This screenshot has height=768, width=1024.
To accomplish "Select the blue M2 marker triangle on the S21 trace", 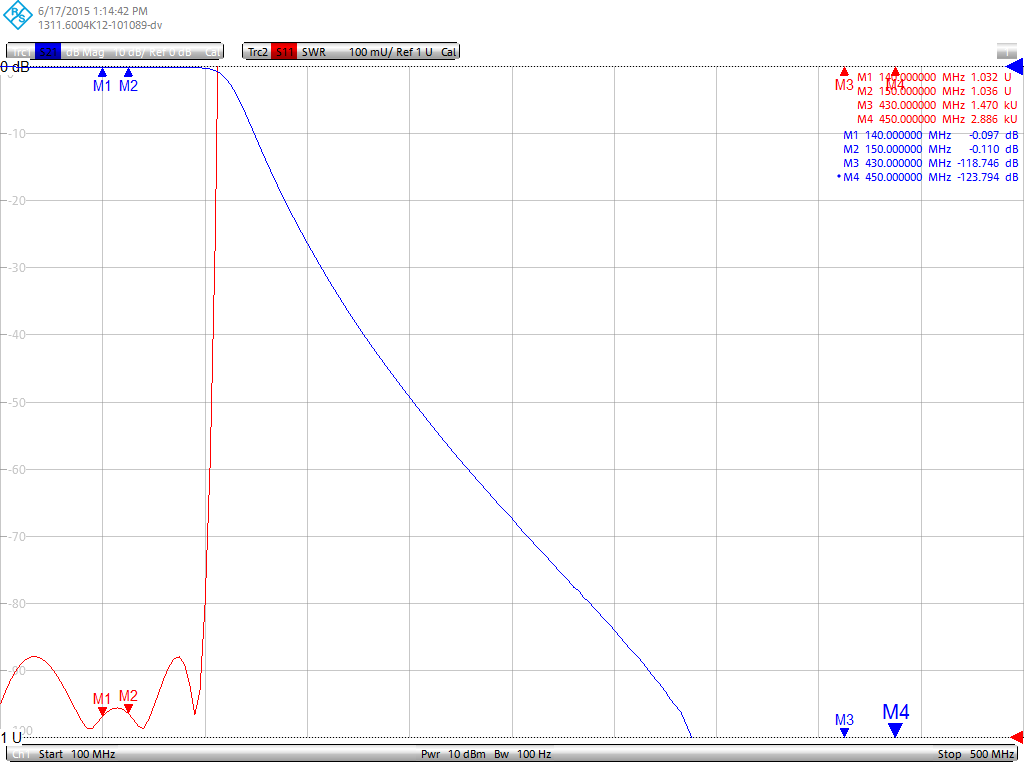I will [x=128, y=72].
